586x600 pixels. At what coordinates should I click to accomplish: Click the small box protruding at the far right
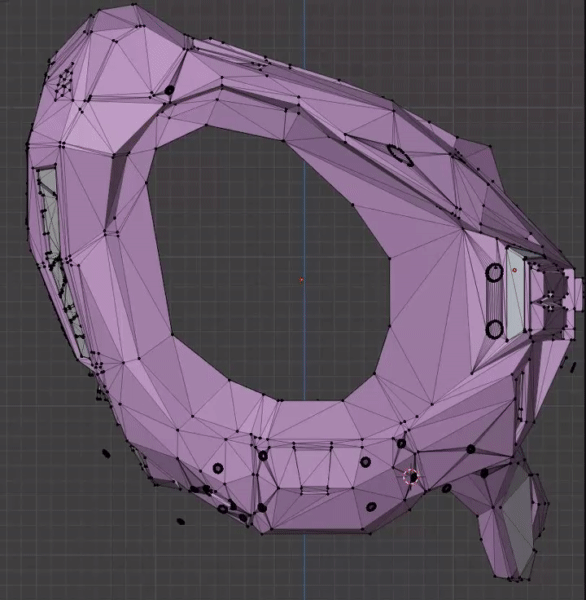578,289
